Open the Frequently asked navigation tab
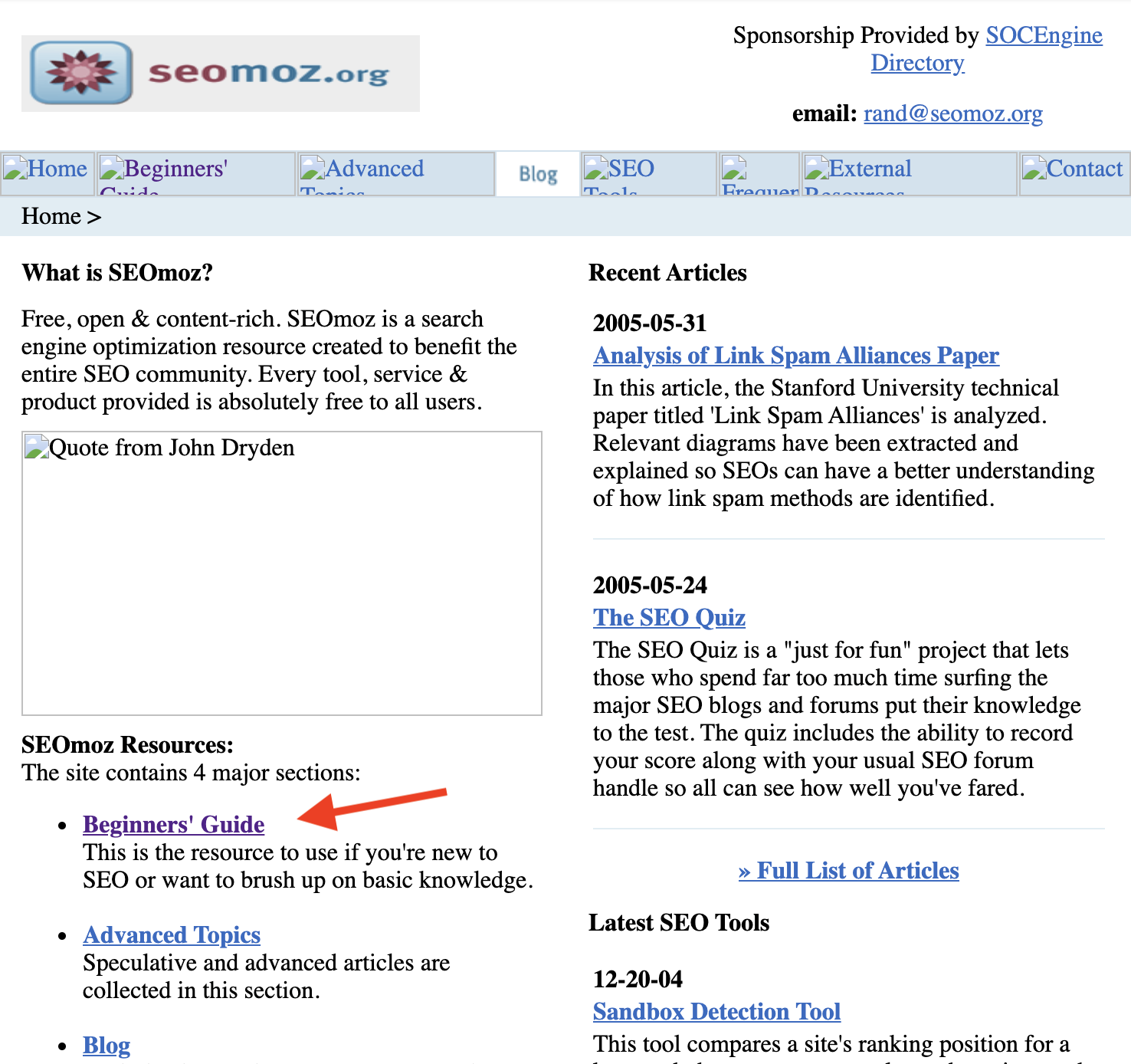The image size is (1131, 1064). coord(759,173)
